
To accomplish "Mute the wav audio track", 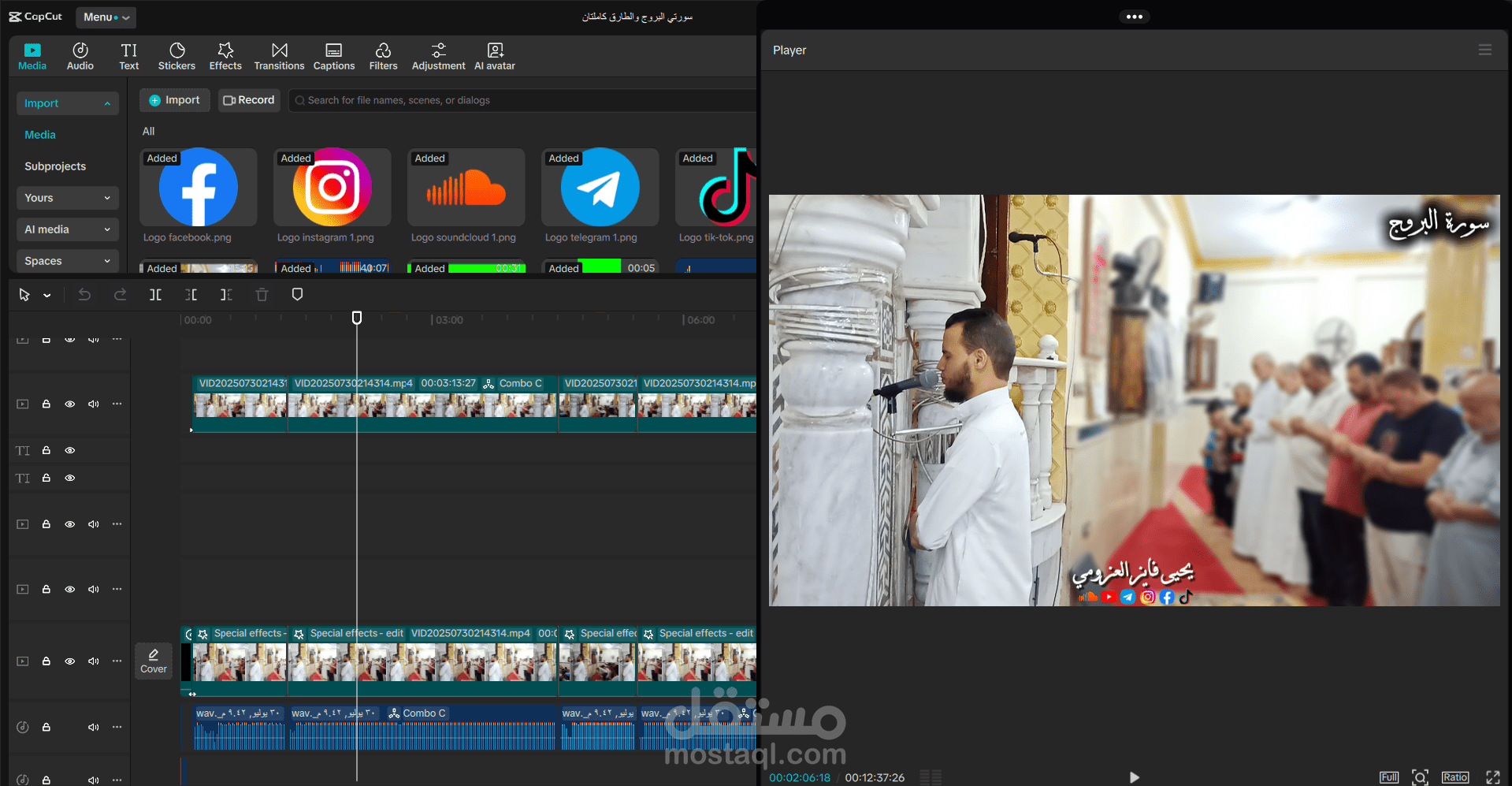I will click(x=94, y=728).
